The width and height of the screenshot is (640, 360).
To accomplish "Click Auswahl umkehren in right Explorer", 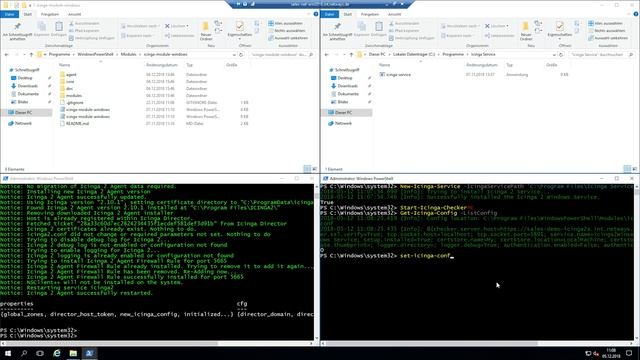I will pos(608,38).
